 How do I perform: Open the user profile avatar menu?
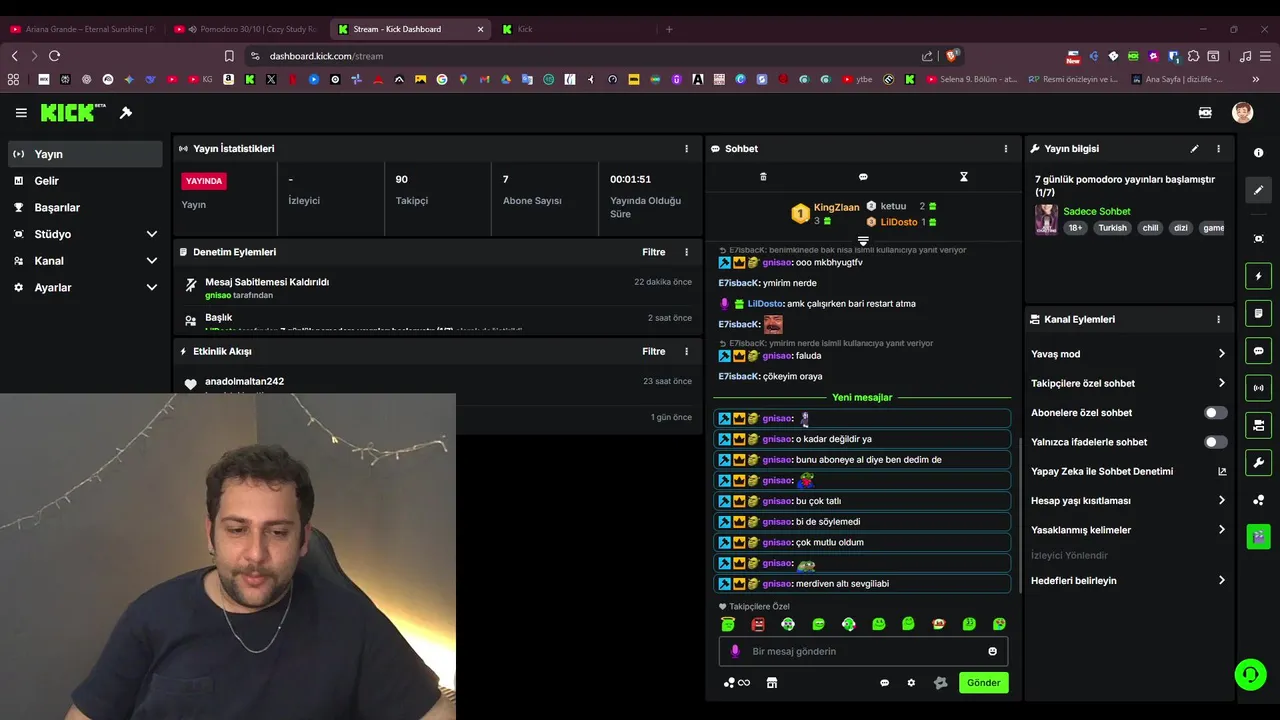tap(1242, 113)
